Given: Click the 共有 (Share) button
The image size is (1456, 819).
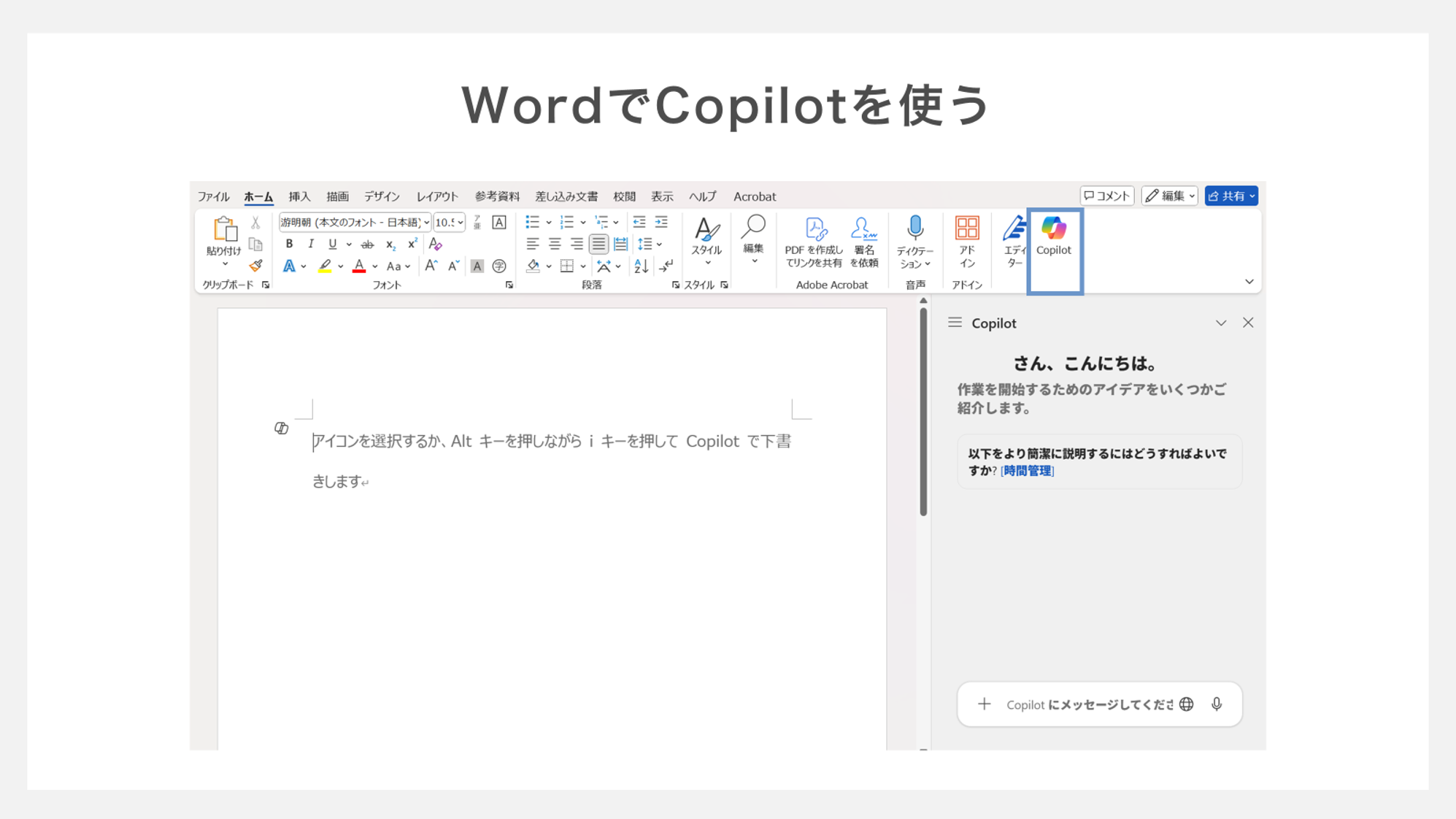Looking at the screenshot, I should coord(1231,196).
